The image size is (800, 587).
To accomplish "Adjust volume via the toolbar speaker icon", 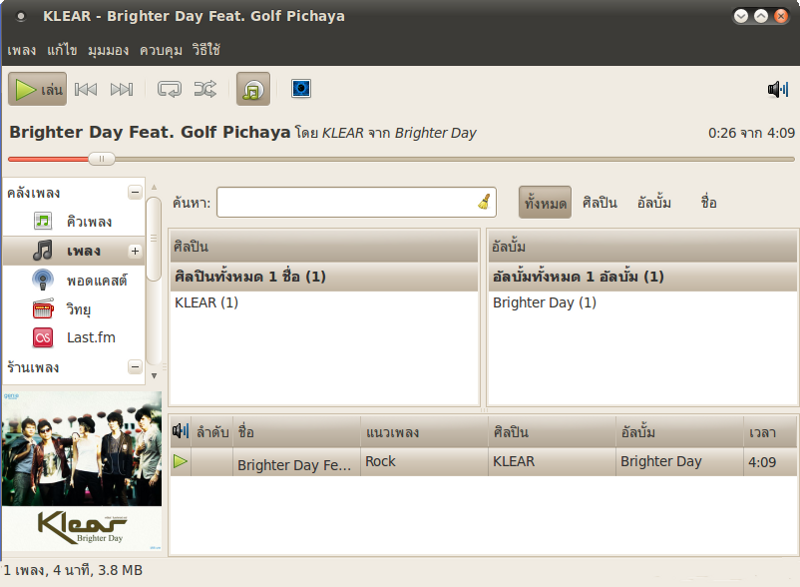I will click(x=778, y=90).
